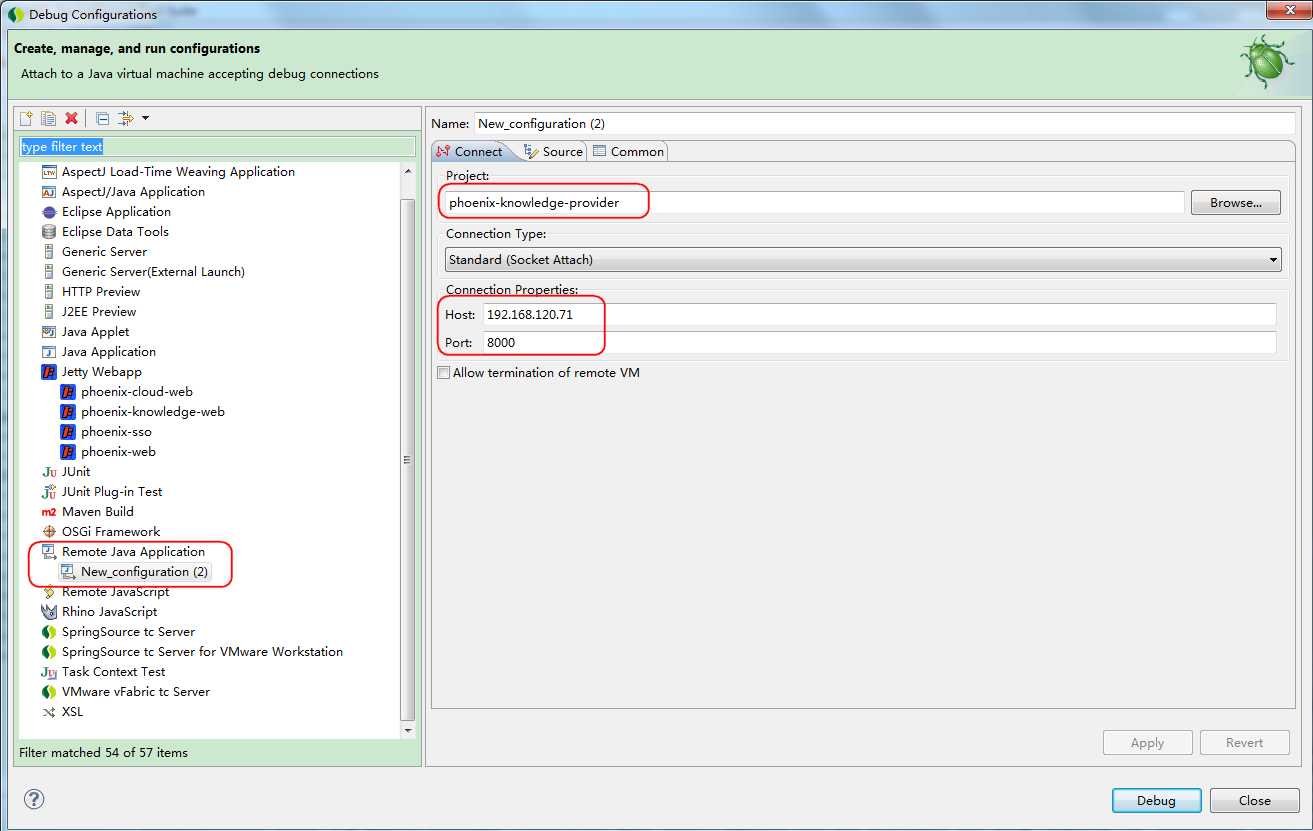Click the JUnit Plug-in Test icon
This screenshot has width=1313, height=831.
[49, 492]
